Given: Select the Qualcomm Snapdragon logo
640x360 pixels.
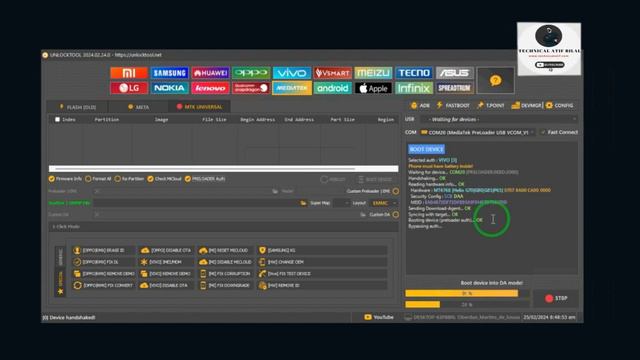Looking at the screenshot, I should [x=251, y=88].
